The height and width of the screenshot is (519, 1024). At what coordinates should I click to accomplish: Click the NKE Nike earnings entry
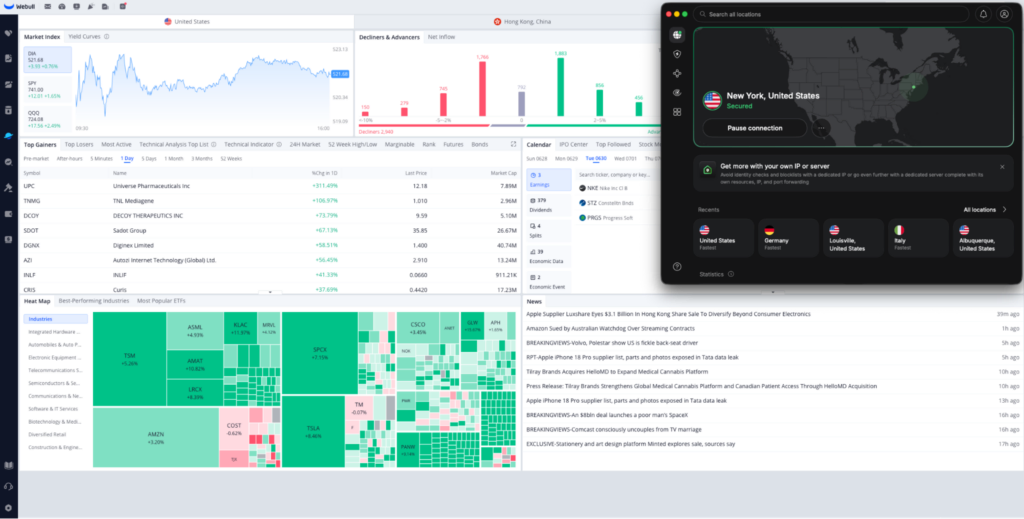(x=603, y=188)
